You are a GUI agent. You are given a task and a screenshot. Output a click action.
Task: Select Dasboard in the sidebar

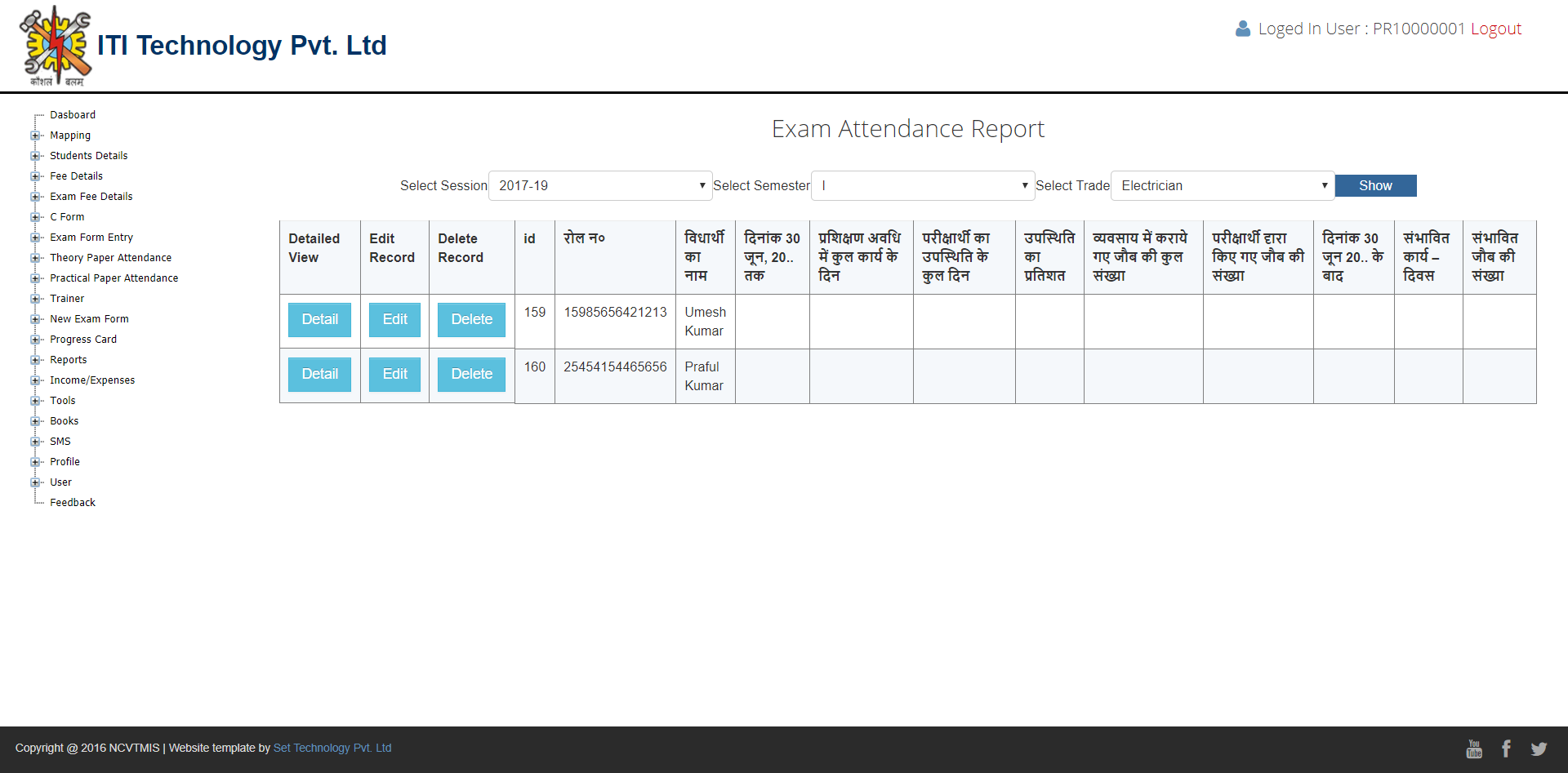[73, 115]
